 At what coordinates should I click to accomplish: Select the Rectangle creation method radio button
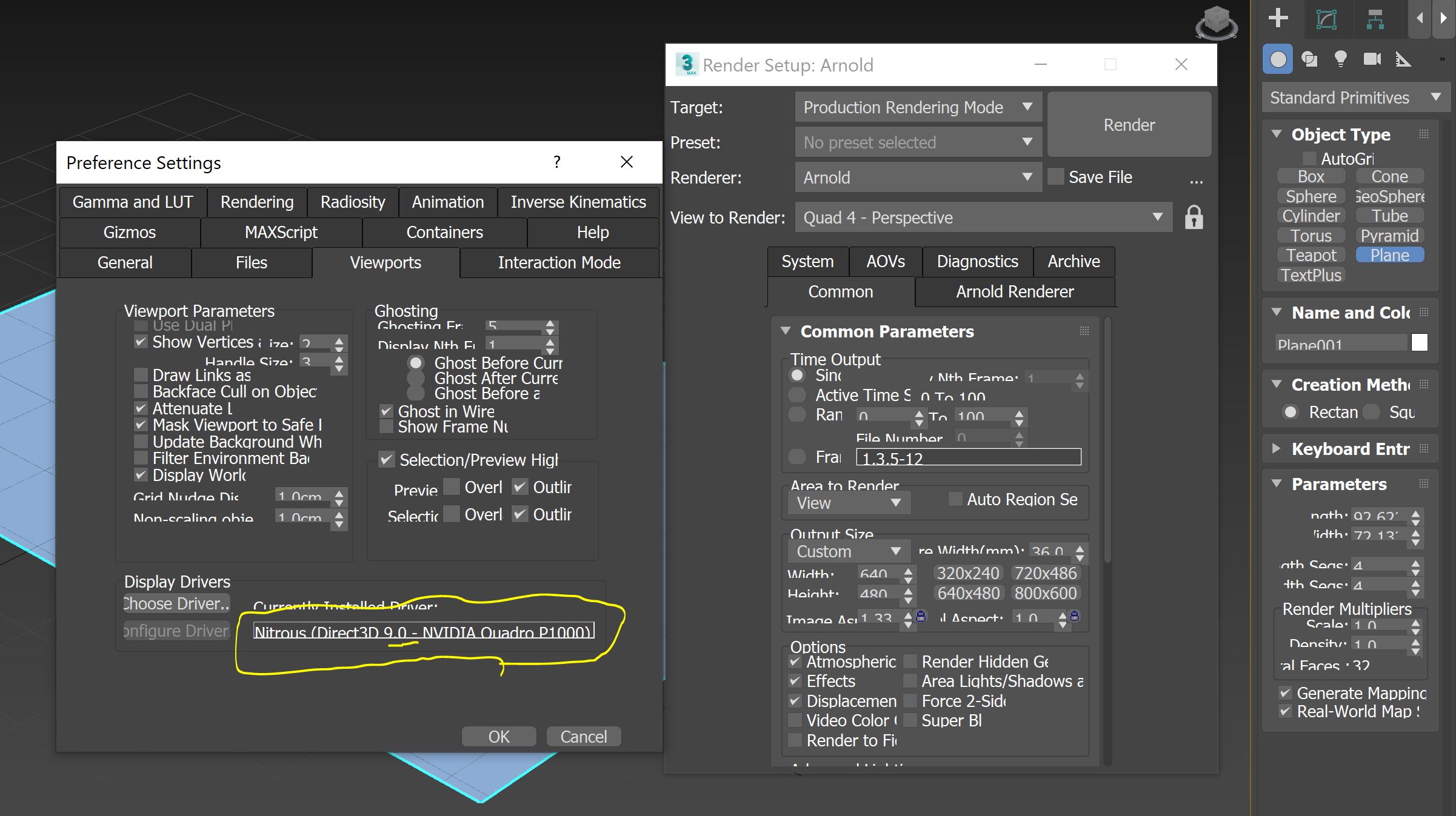point(1291,412)
